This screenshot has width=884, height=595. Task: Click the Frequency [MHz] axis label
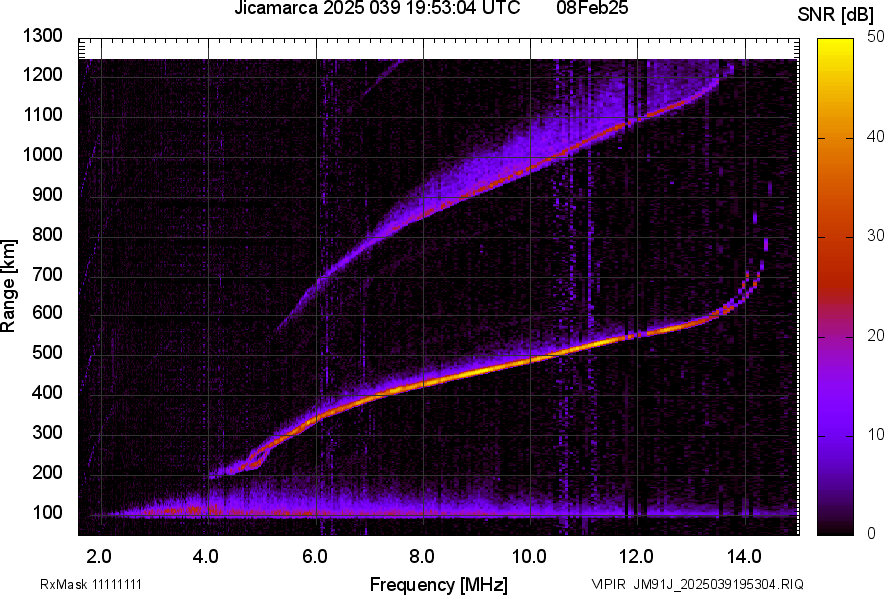pyautogui.click(x=439, y=584)
